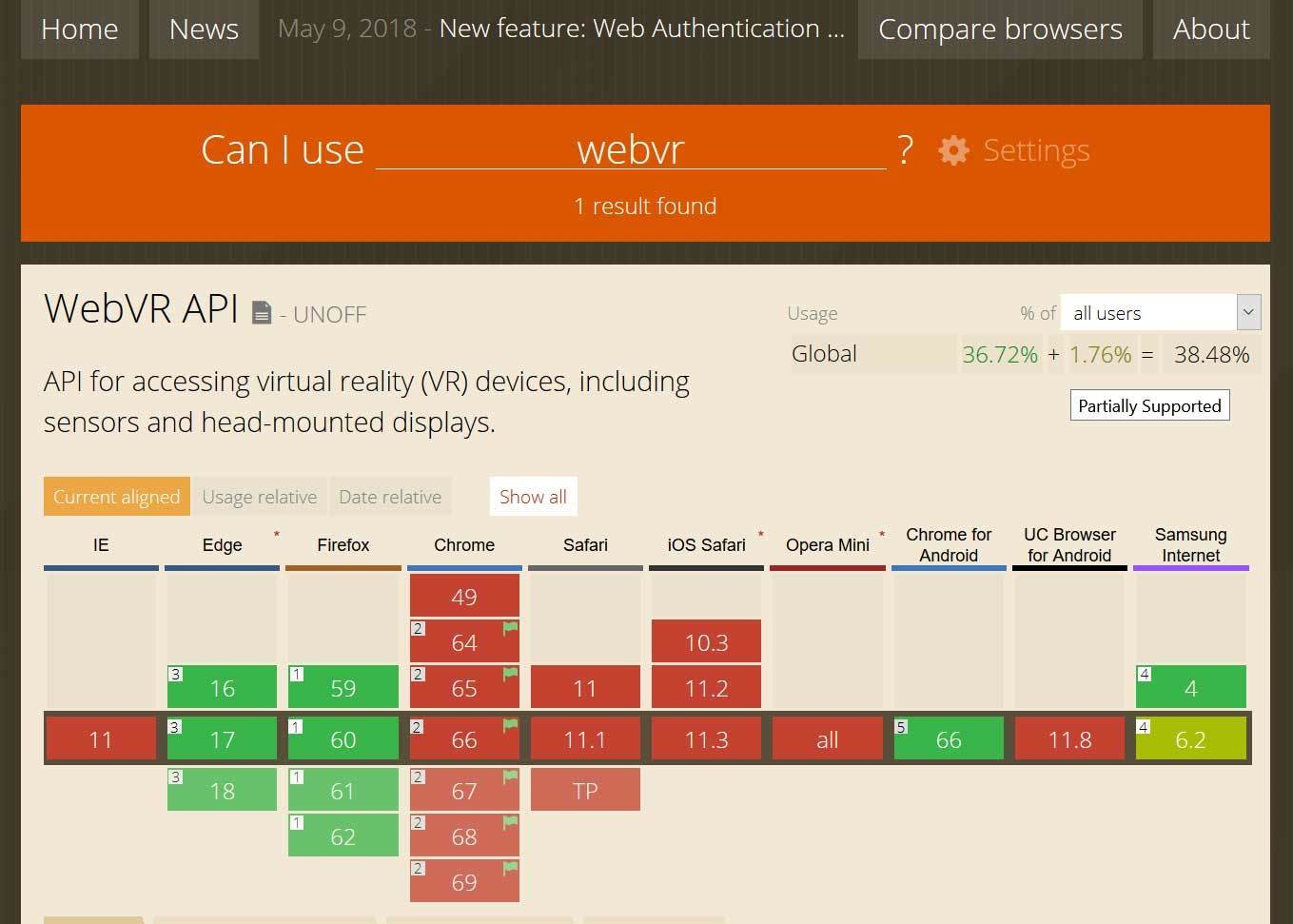Click the UNOFF status label
The height and width of the screenshot is (924, 1293).
click(x=329, y=315)
